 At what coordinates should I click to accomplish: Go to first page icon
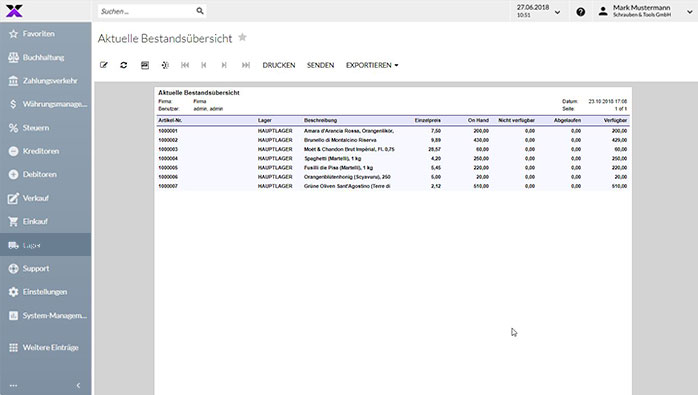pyautogui.click(x=185, y=65)
